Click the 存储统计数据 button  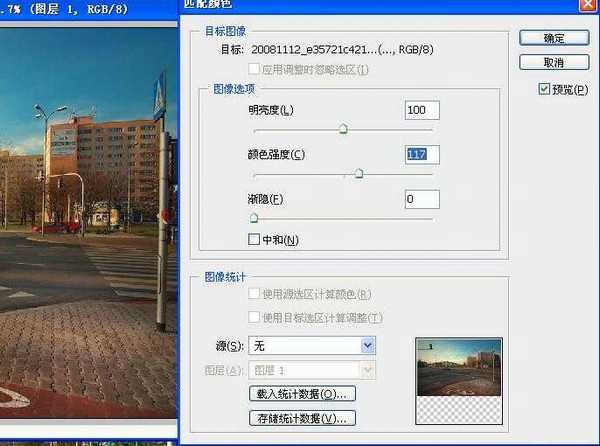click(302, 417)
